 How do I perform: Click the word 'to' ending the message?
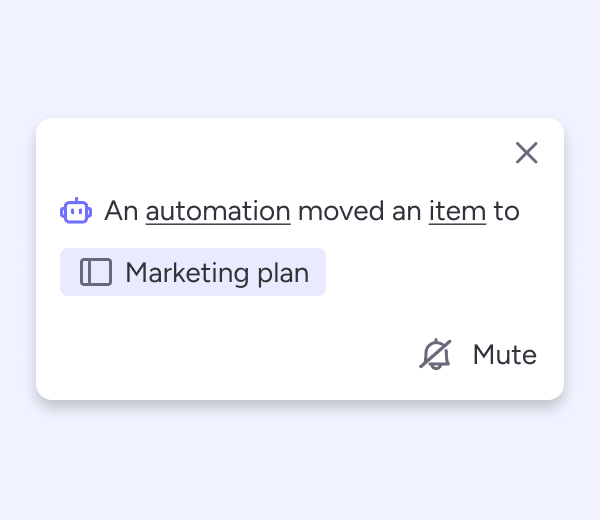507,211
